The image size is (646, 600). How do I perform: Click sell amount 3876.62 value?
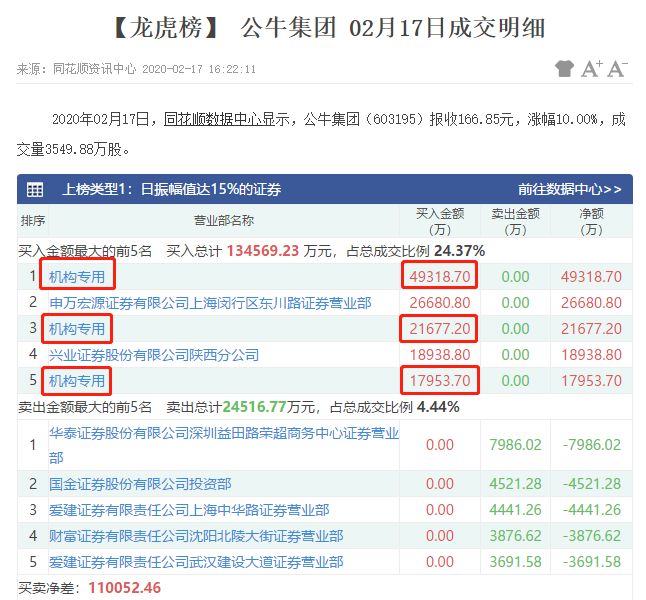pos(515,536)
